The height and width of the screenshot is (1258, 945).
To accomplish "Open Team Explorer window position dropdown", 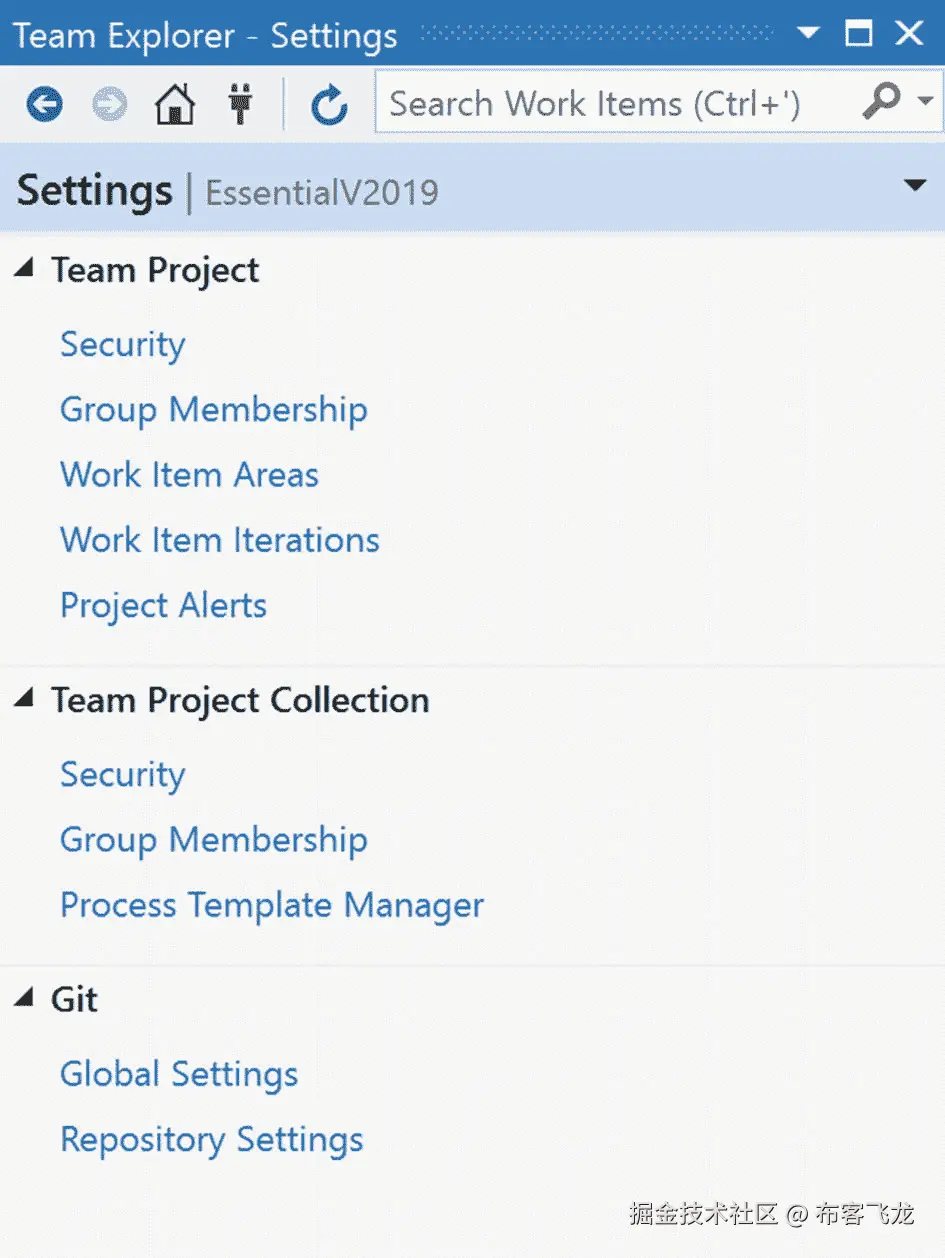I will 808,34.
